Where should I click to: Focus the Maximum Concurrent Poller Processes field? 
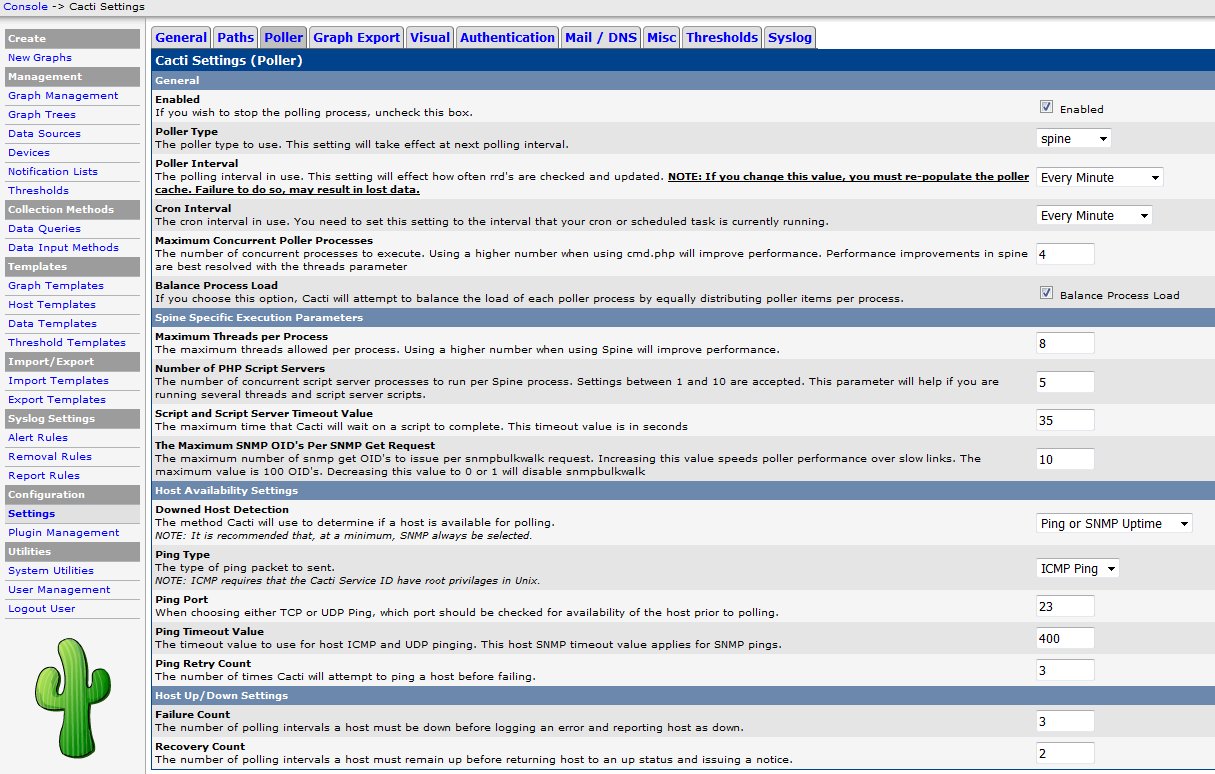coord(1065,254)
